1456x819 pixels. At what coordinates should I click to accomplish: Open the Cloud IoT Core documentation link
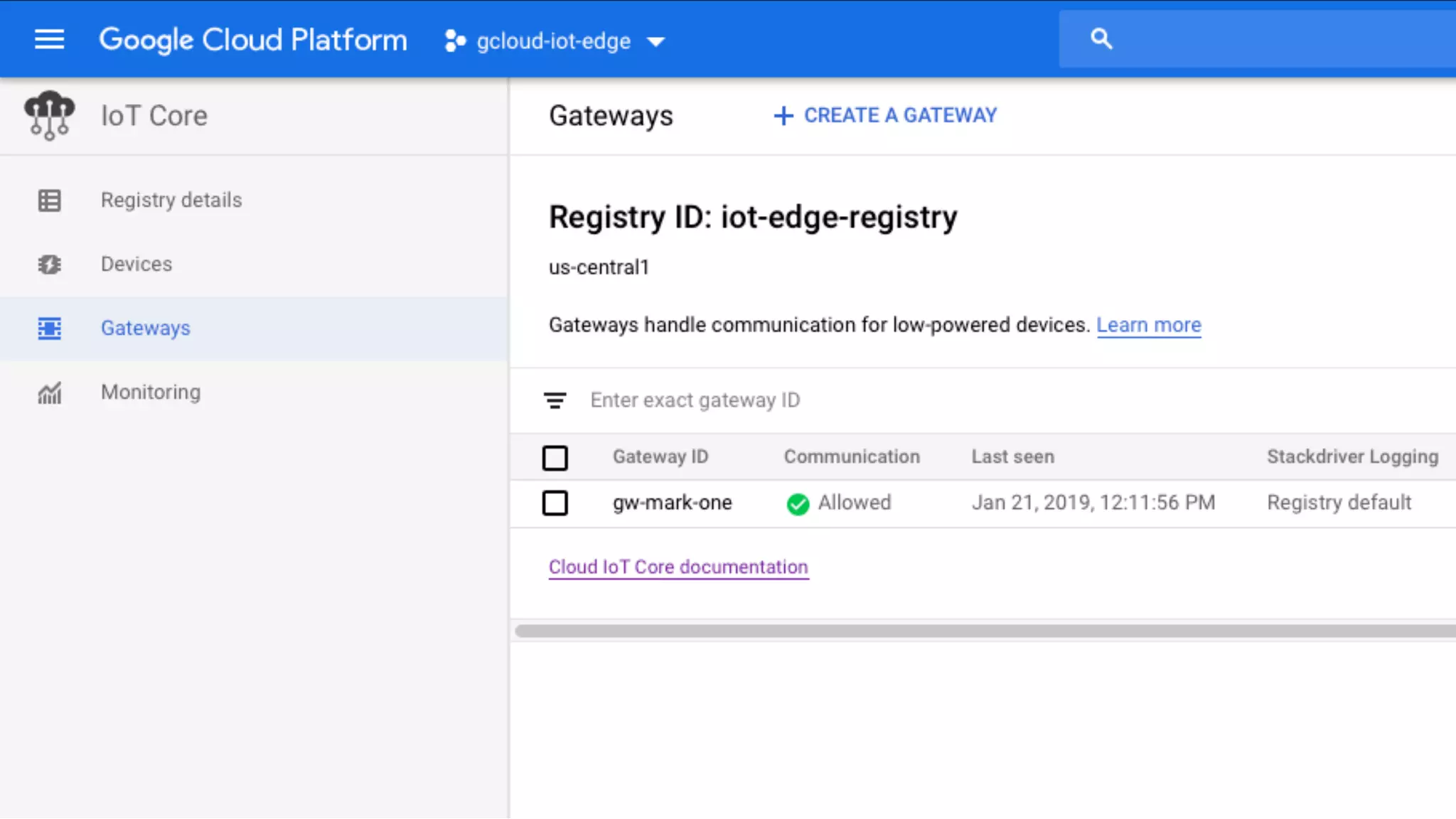click(x=678, y=567)
